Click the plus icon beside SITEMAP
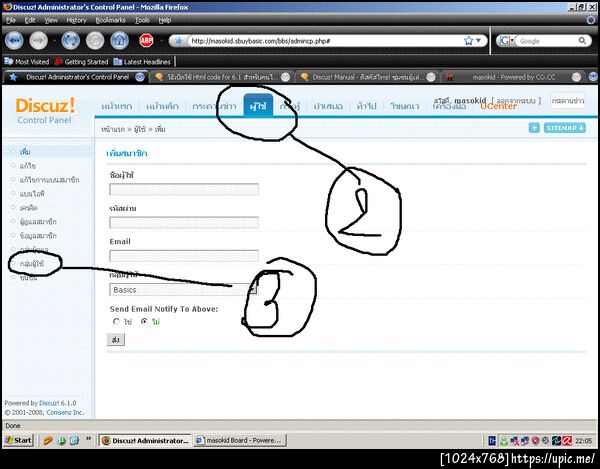 click(534, 128)
